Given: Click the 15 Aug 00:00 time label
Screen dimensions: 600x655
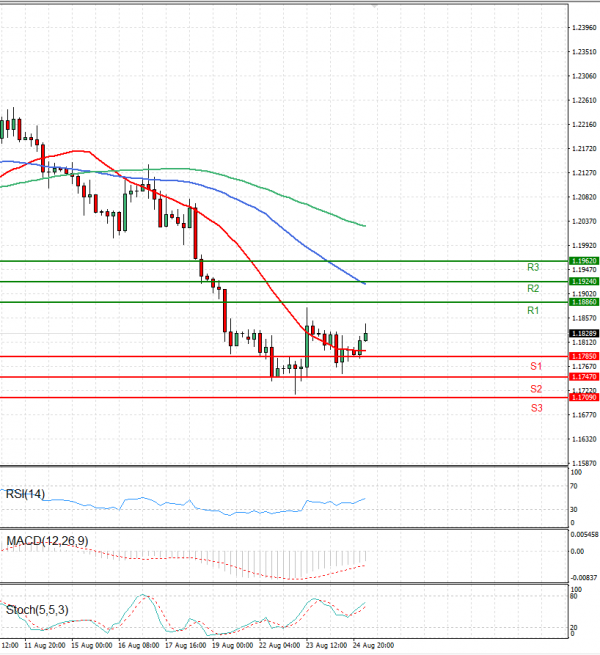Looking at the screenshot, I should point(92,645).
